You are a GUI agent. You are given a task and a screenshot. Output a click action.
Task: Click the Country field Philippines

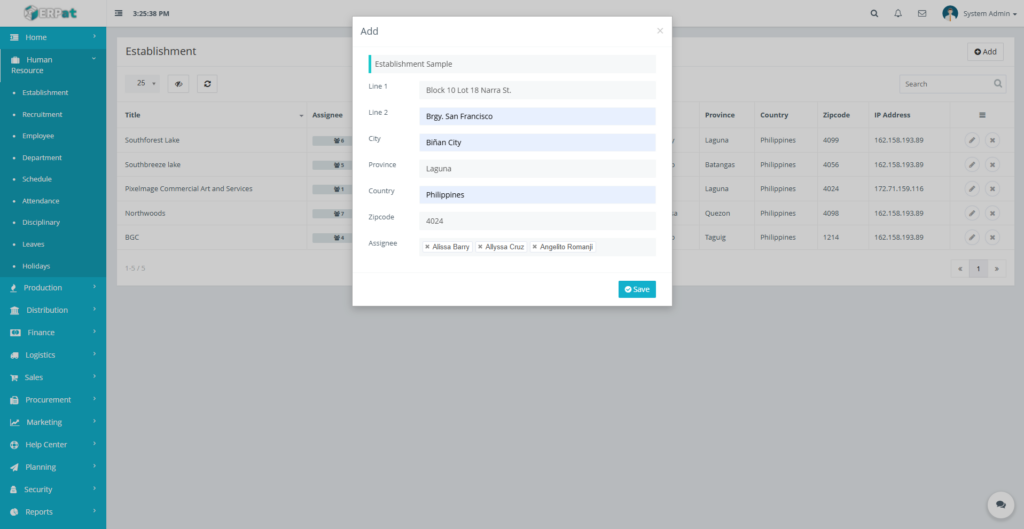537,195
